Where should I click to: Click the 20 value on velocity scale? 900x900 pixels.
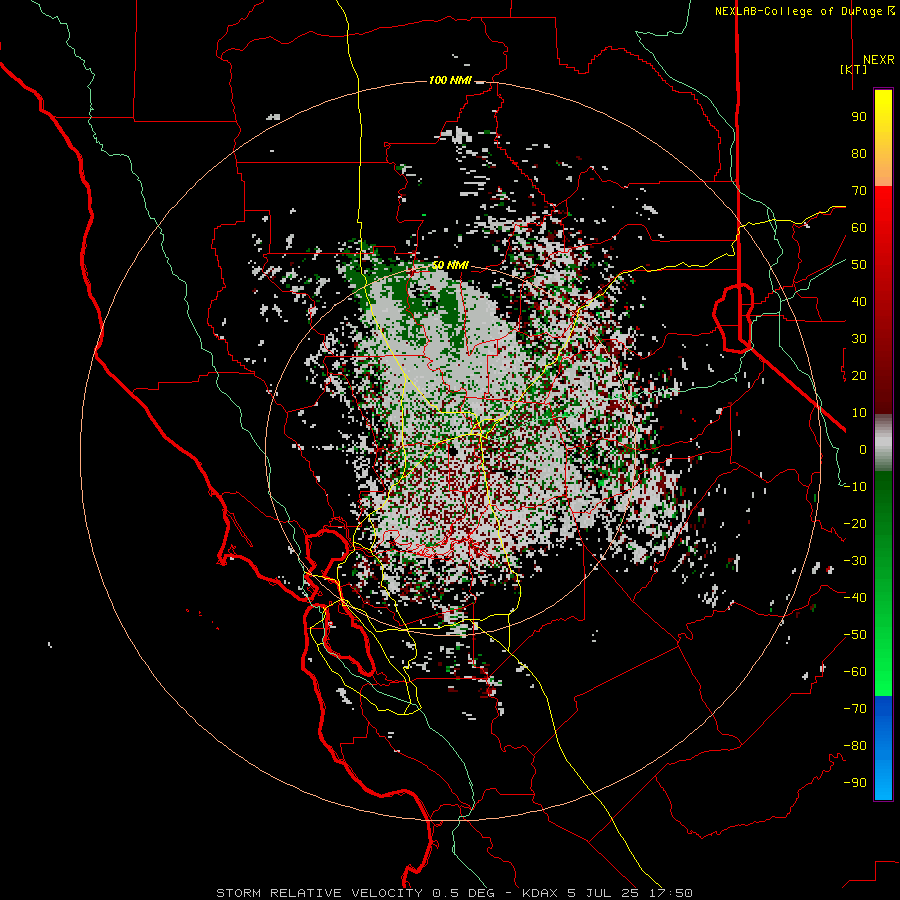tap(859, 376)
